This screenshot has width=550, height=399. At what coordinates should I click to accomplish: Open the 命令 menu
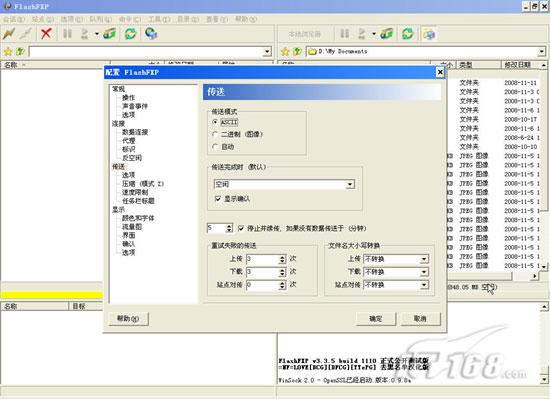(x=129, y=19)
